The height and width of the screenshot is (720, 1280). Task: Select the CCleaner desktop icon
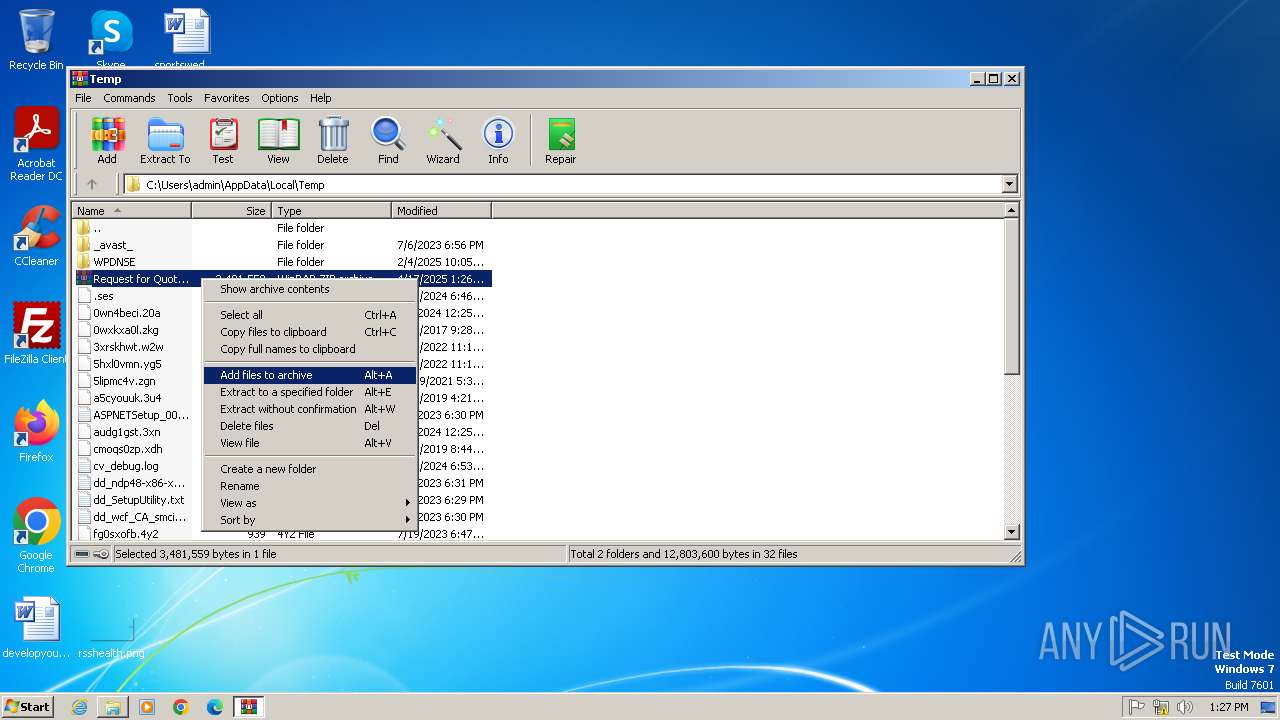36,236
